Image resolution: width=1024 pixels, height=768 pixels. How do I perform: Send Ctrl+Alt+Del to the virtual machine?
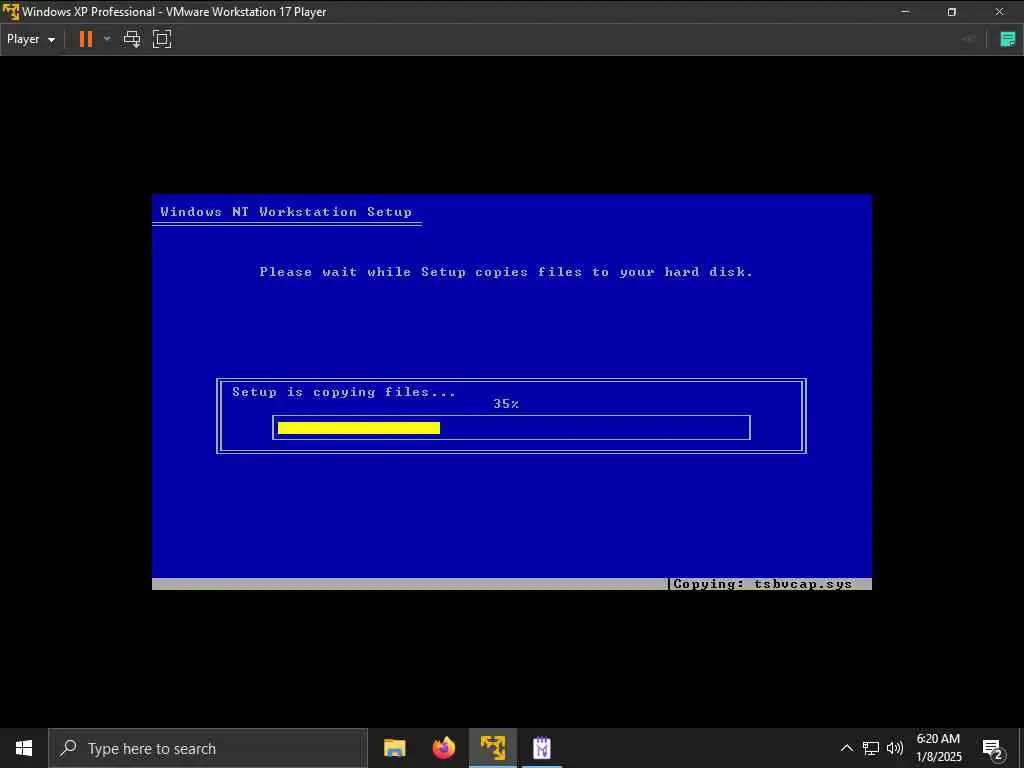coord(132,39)
